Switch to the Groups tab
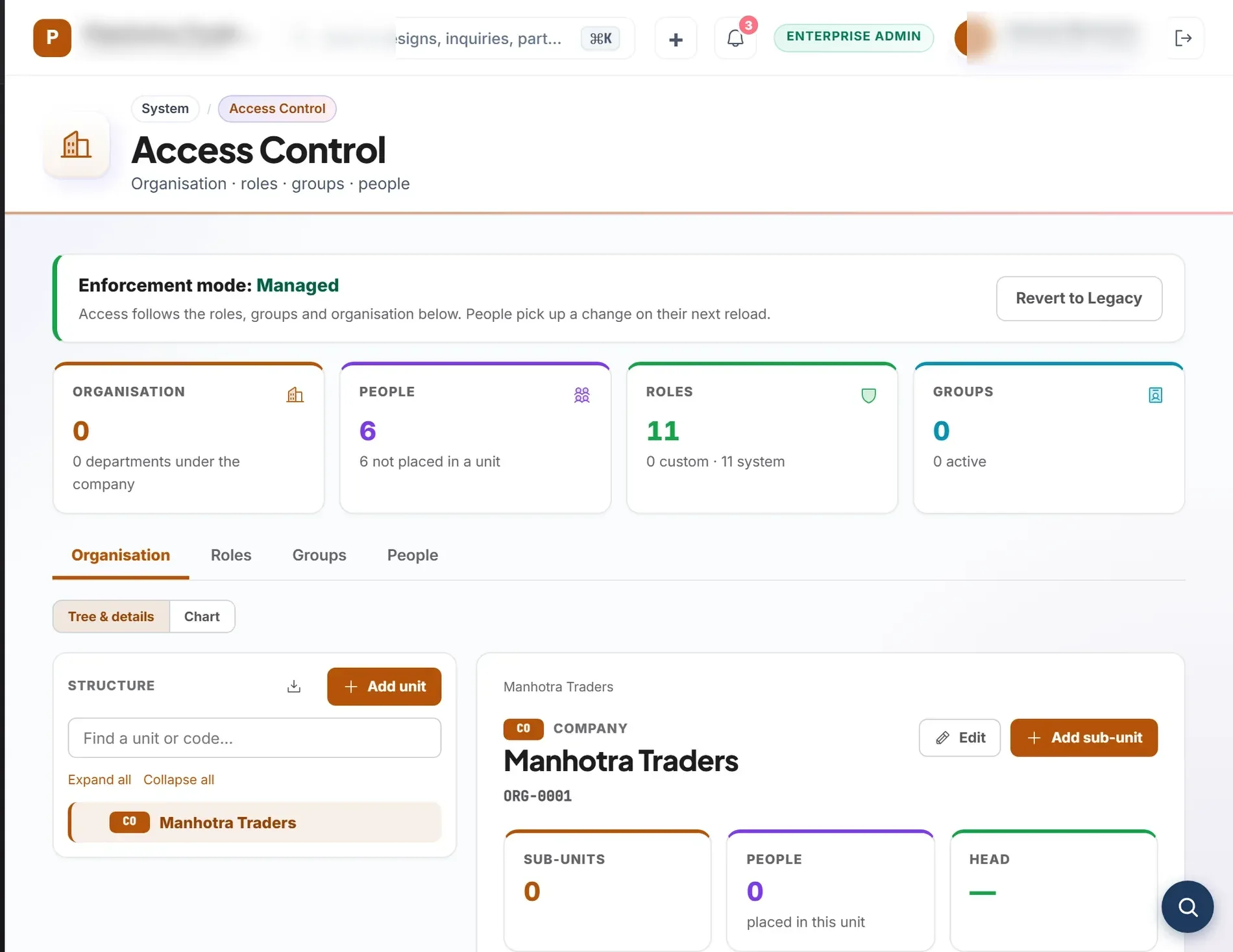The image size is (1233, 952). [319, 555]
